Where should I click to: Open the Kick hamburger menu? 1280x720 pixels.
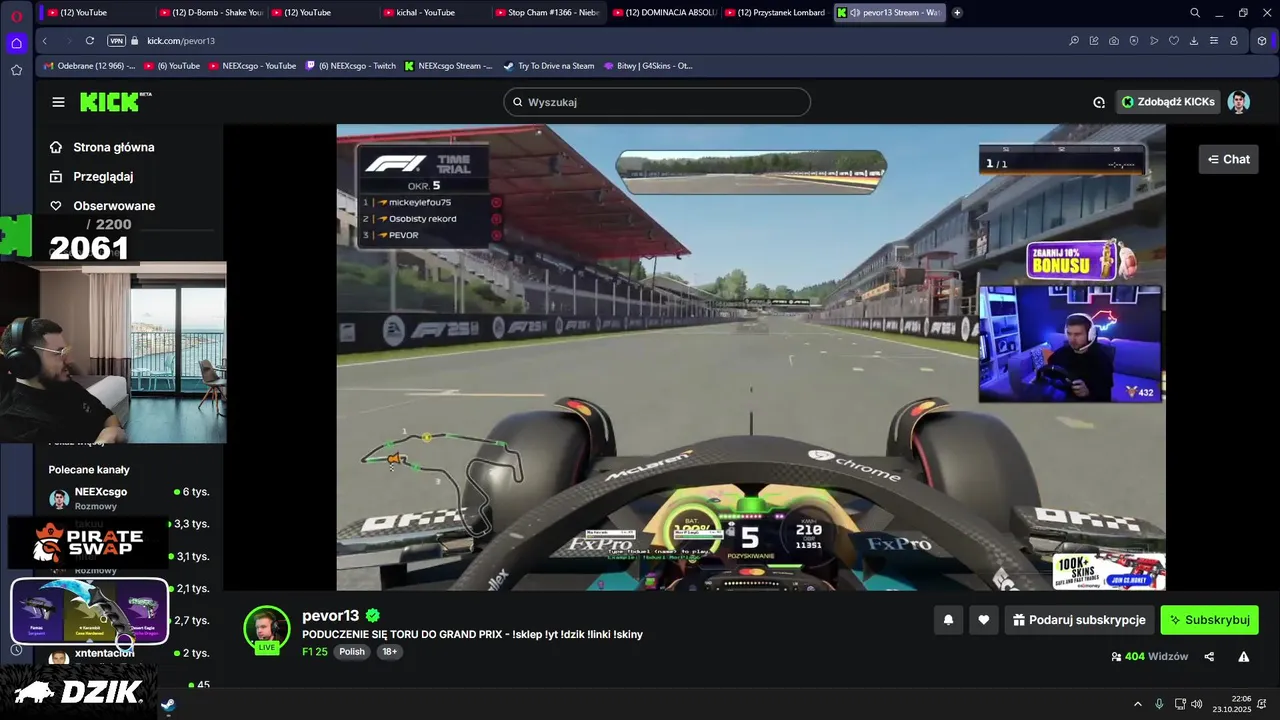click(58, 102)
